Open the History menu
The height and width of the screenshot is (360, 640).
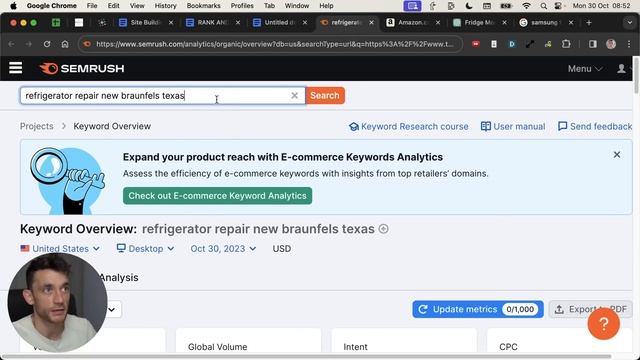coord(165,6)
